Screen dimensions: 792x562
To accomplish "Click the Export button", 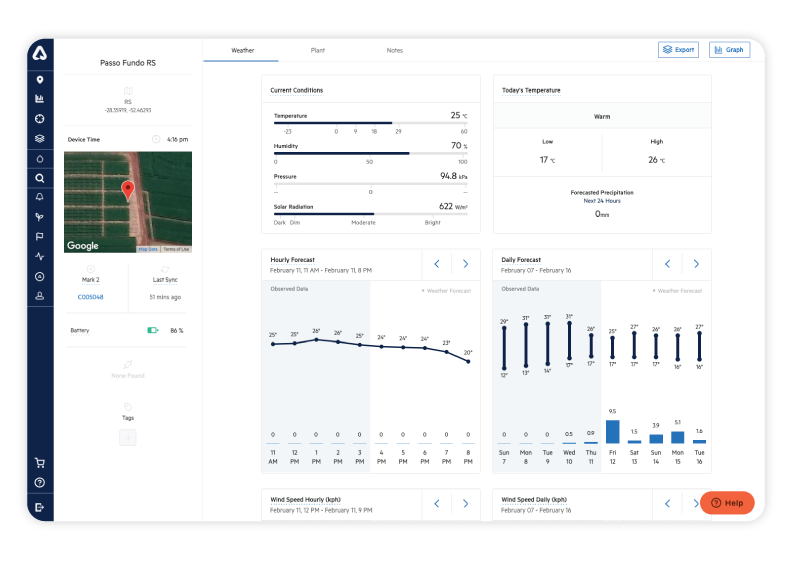I will point(678,49).
